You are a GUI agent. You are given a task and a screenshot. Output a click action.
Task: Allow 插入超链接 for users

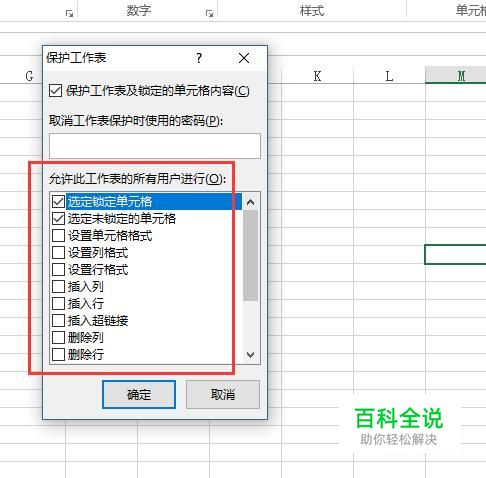58,321
